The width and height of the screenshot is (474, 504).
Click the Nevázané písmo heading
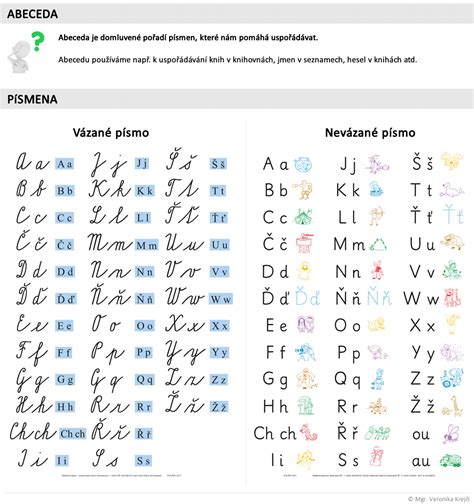(370, 133)
